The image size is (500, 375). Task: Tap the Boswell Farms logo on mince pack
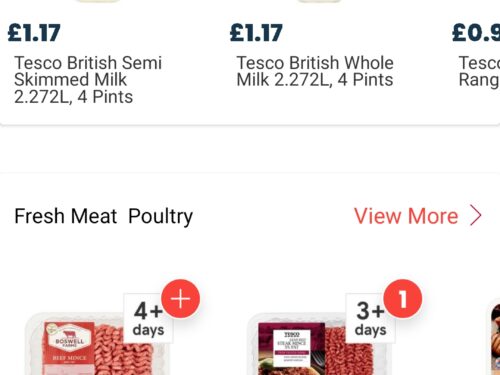point(69,336)
